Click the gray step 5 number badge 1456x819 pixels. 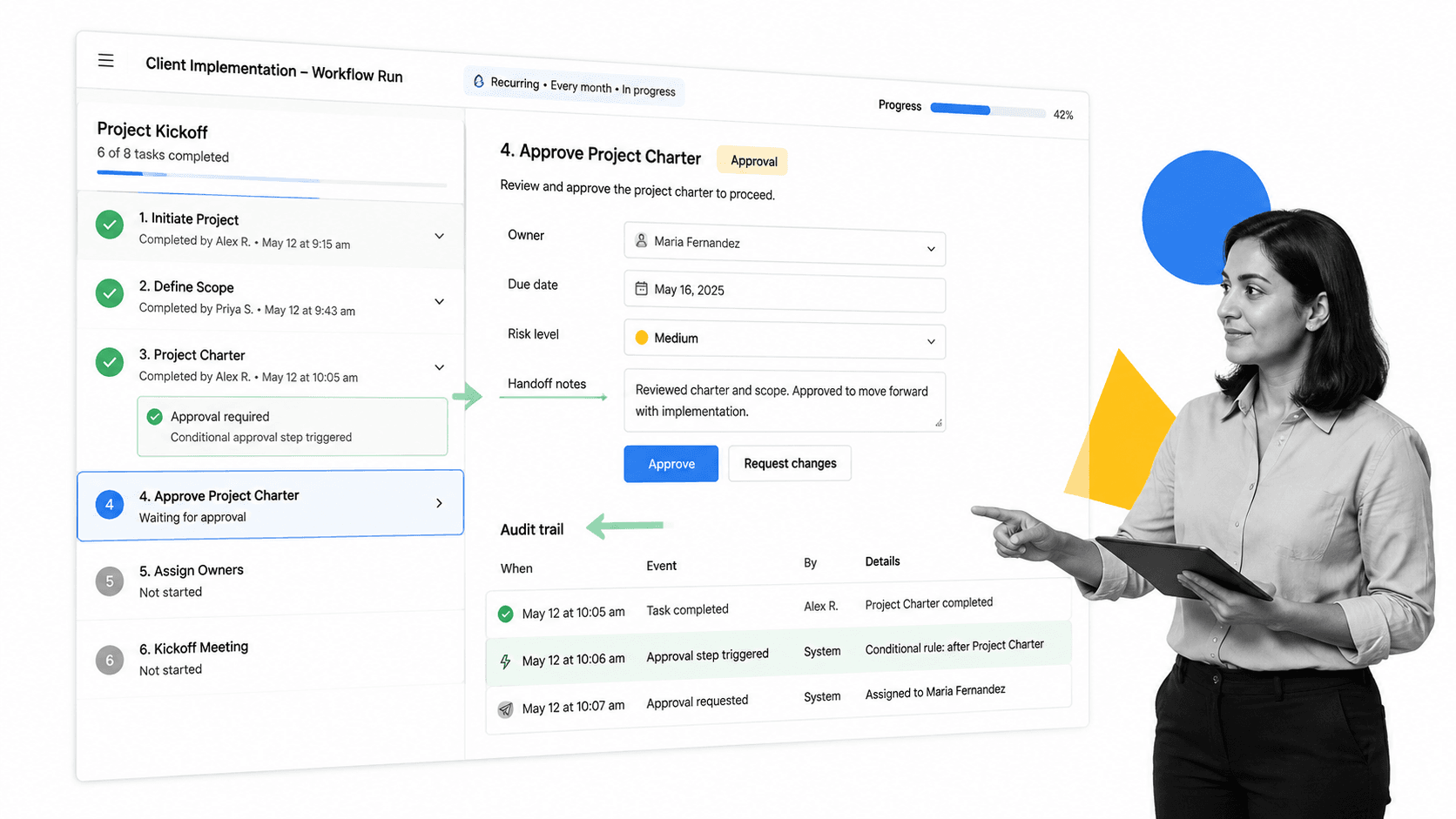(110, 581)
